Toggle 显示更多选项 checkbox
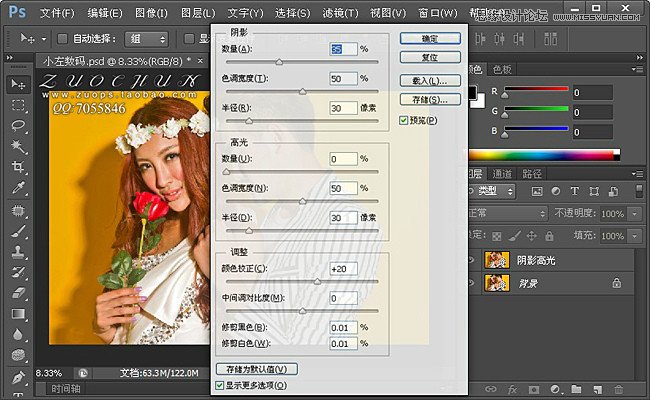Viewport: 650px width, 400px height. (220, 385)
